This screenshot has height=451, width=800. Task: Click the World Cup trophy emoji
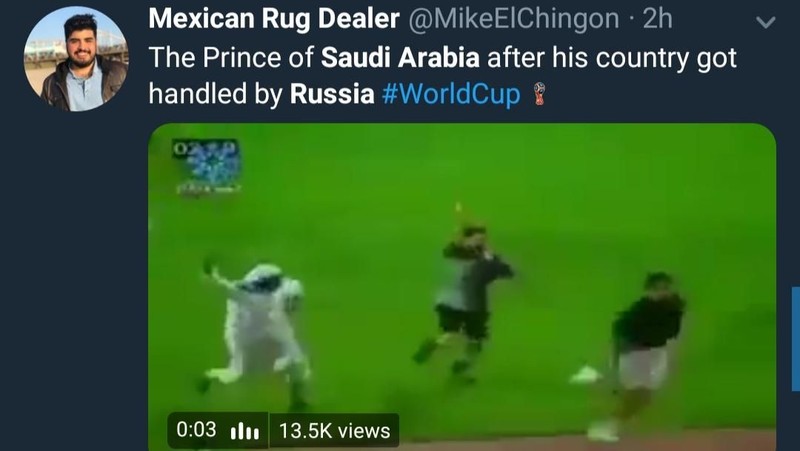click(x=539, y=94)
